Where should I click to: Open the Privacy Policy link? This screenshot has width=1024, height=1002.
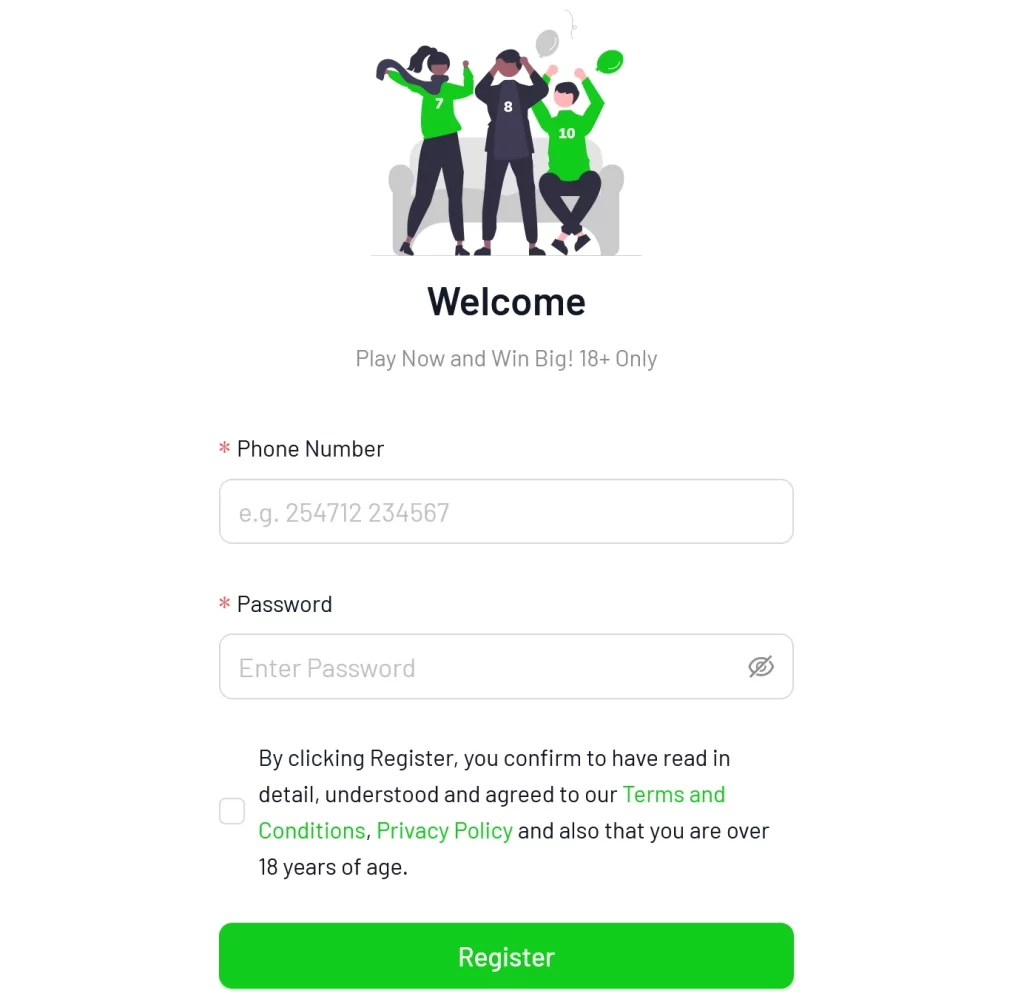(x=445, y=831)
